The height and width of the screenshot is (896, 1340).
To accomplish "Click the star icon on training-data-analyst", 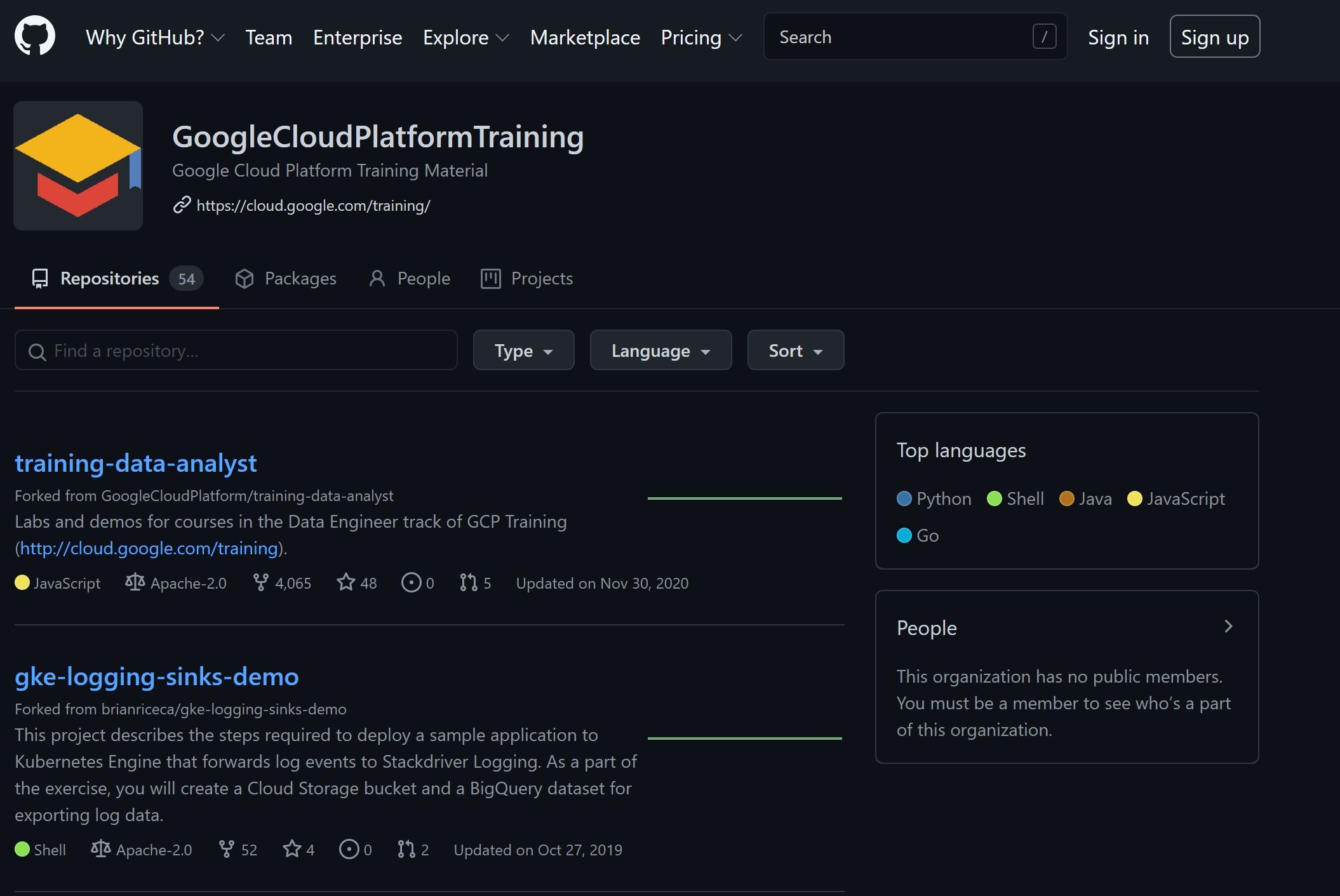I will (x=344, y=582).
